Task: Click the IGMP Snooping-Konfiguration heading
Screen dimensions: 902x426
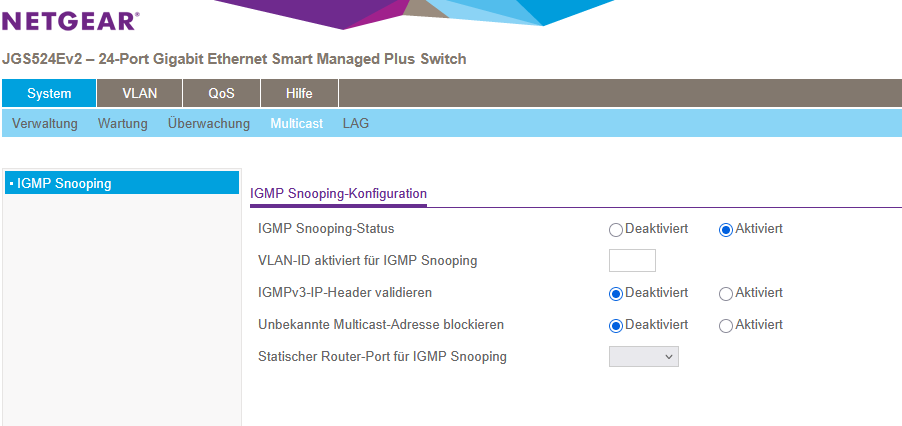Action: coord(338,194)
